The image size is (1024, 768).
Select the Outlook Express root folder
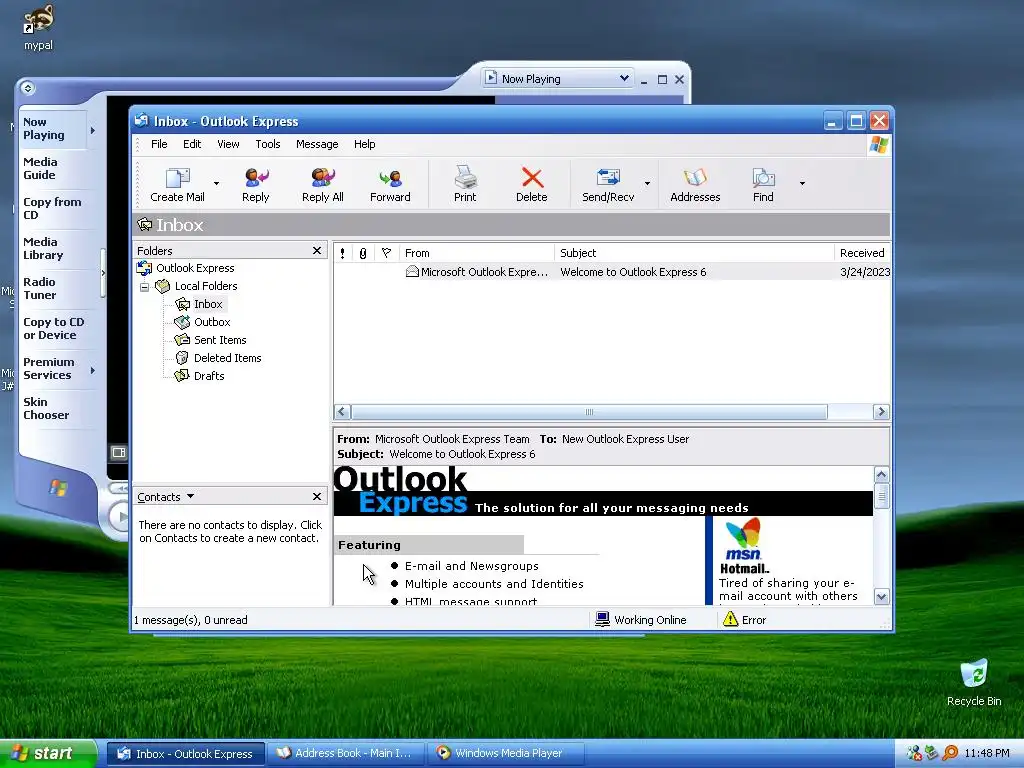click(x=195, y=268)
